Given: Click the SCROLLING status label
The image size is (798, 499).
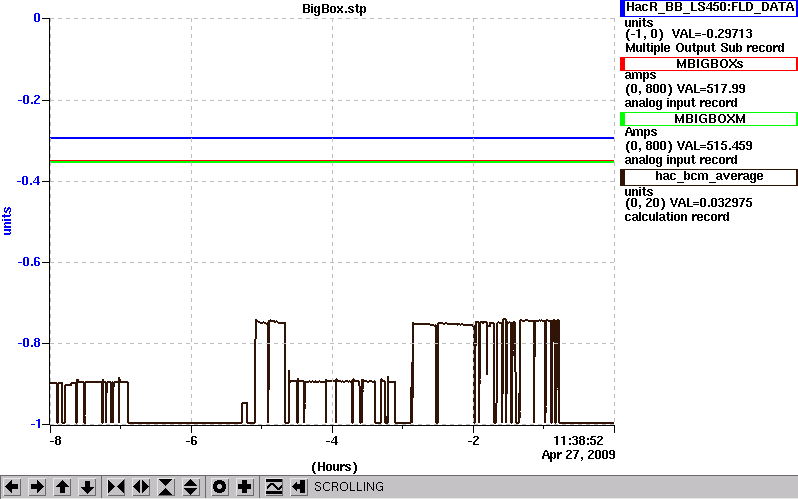Looking at the screenshot, I should pyautogui.click(x=349, y=487).
